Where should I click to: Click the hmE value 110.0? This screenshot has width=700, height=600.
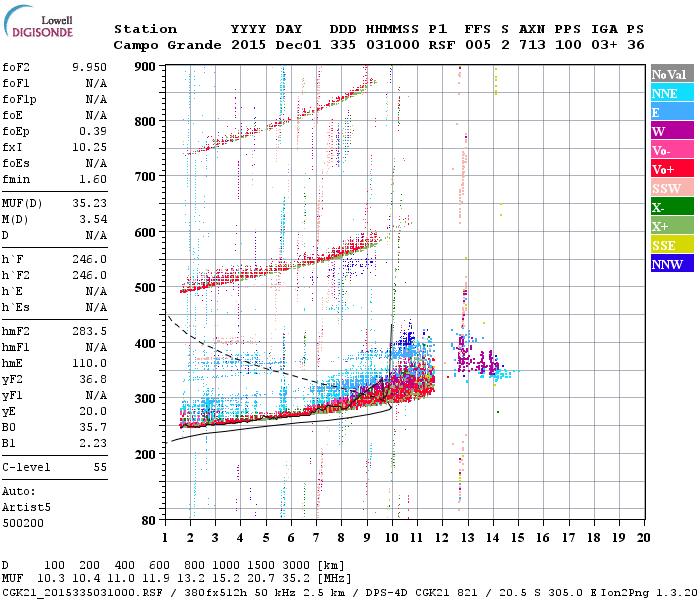pyautogui.click(x=89, y=363)
